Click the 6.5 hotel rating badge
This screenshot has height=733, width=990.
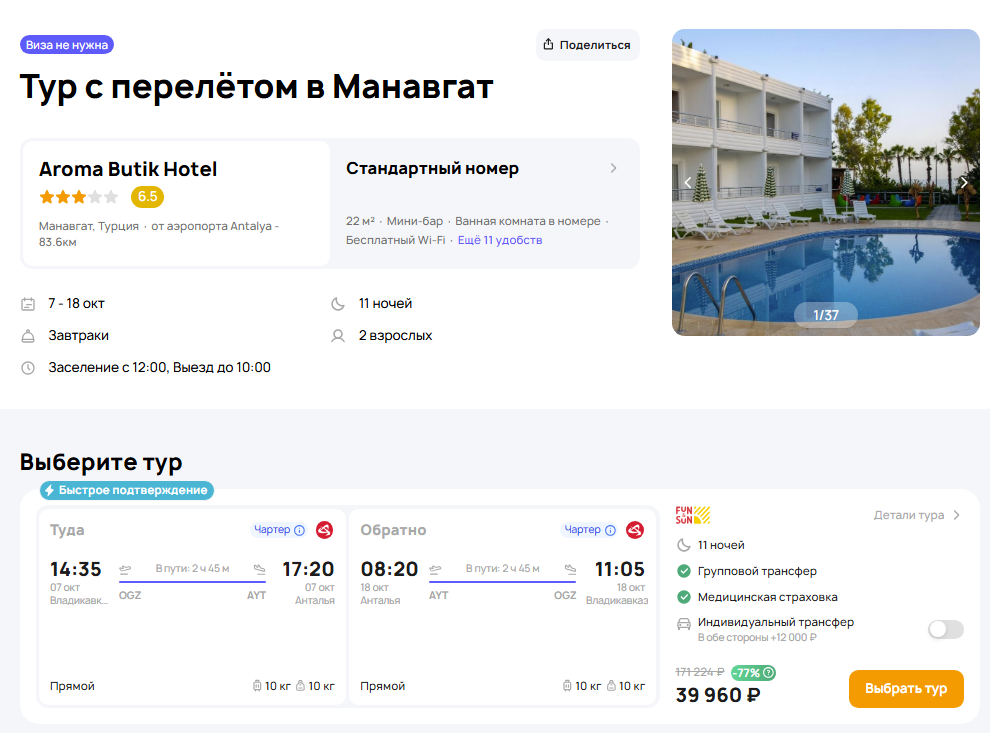click(x=147, y=196)
